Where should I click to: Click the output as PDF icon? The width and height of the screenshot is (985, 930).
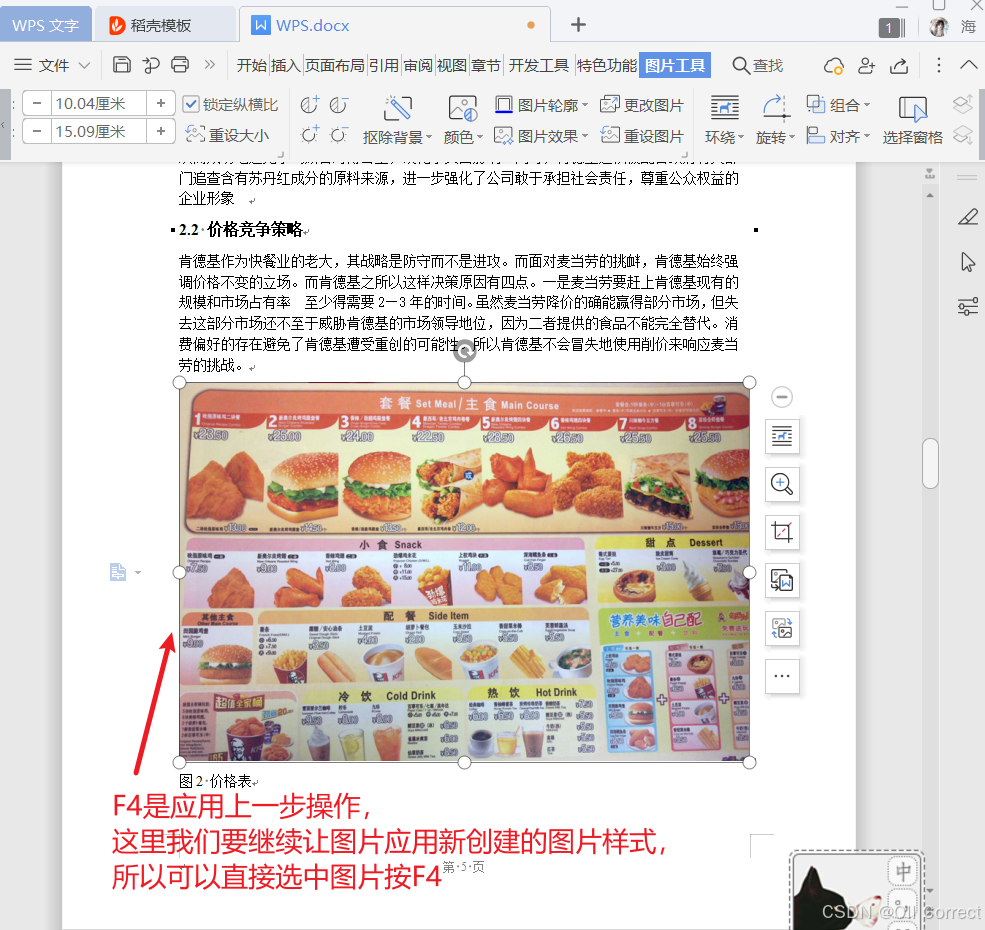click(x=151, y=65)
